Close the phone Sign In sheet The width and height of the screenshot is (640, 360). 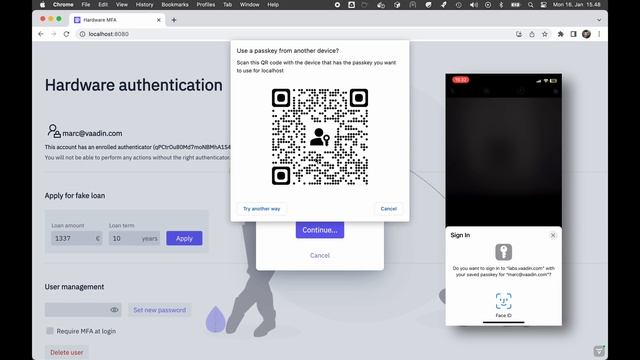(553, 235)
